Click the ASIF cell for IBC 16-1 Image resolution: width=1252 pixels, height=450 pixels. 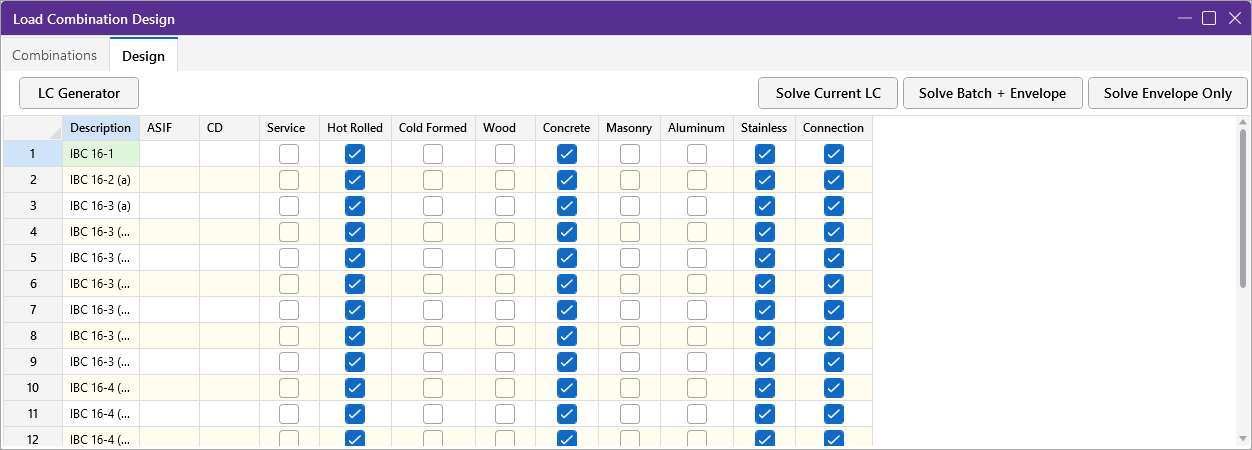tap(169, 154)
